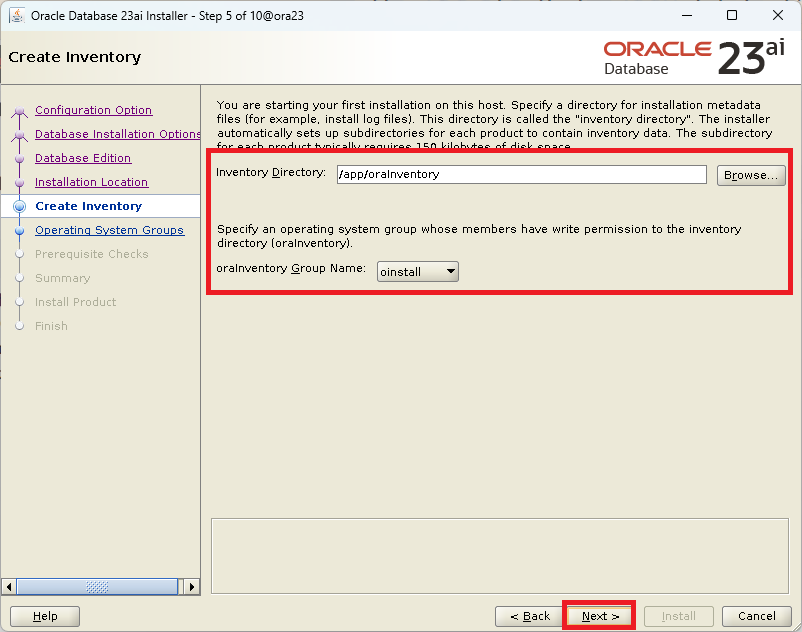Click Browse to choose inventory directory
Image resolution: width=802 pixels, height=632 pixels.
pos(750,175)
